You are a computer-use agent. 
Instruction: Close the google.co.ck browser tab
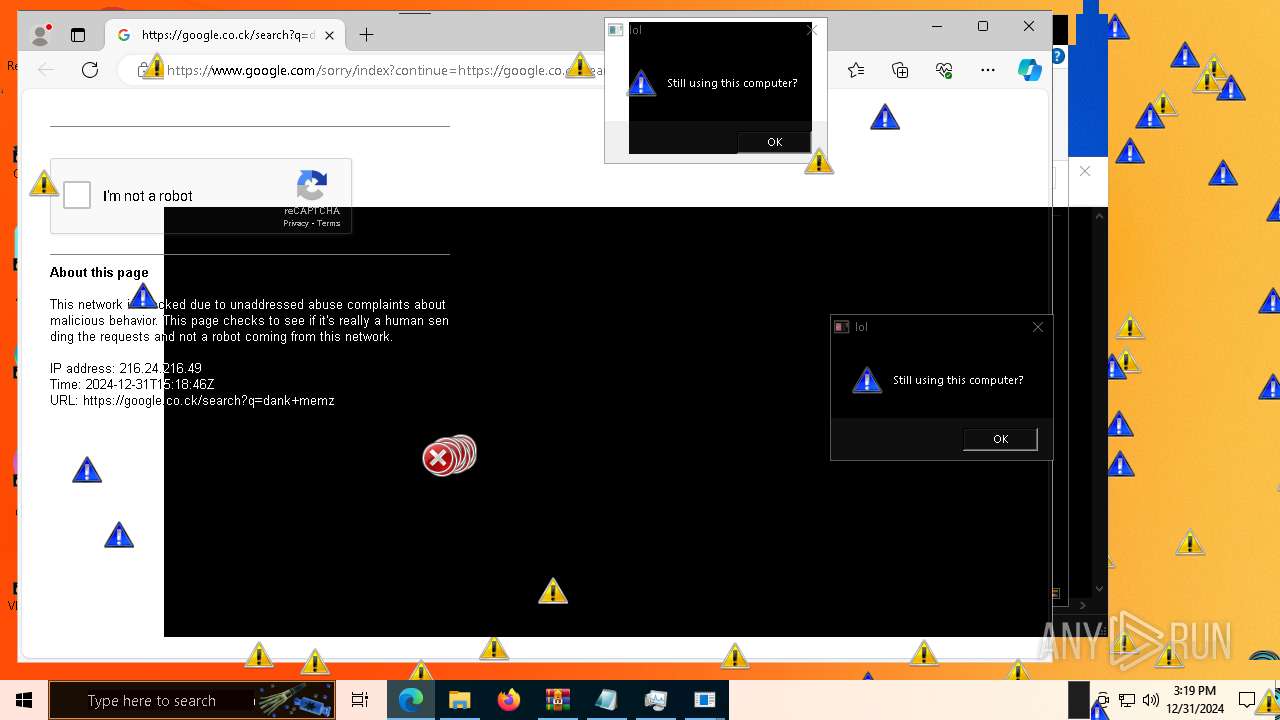329,35
